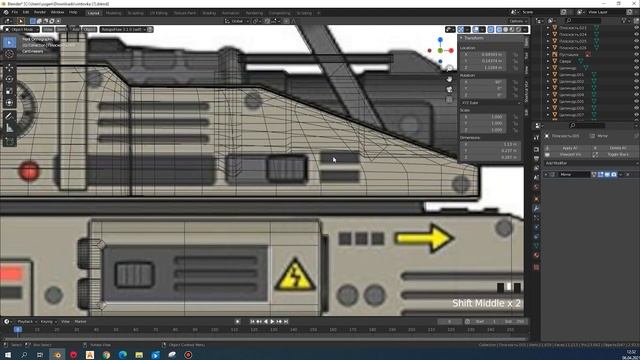
Task: Expand the Цилиндр.001 outliner row
Action: click(548, 75)
